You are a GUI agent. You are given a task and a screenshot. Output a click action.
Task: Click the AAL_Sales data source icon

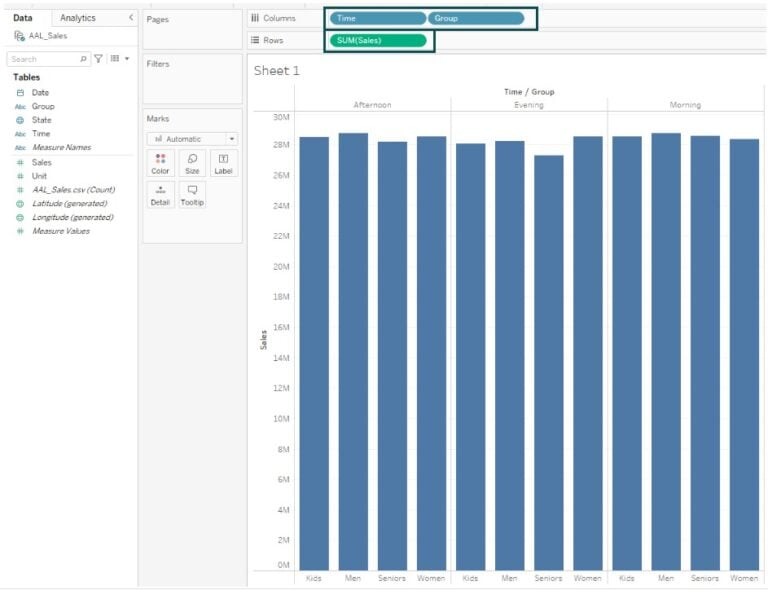(x=20, y=36)
